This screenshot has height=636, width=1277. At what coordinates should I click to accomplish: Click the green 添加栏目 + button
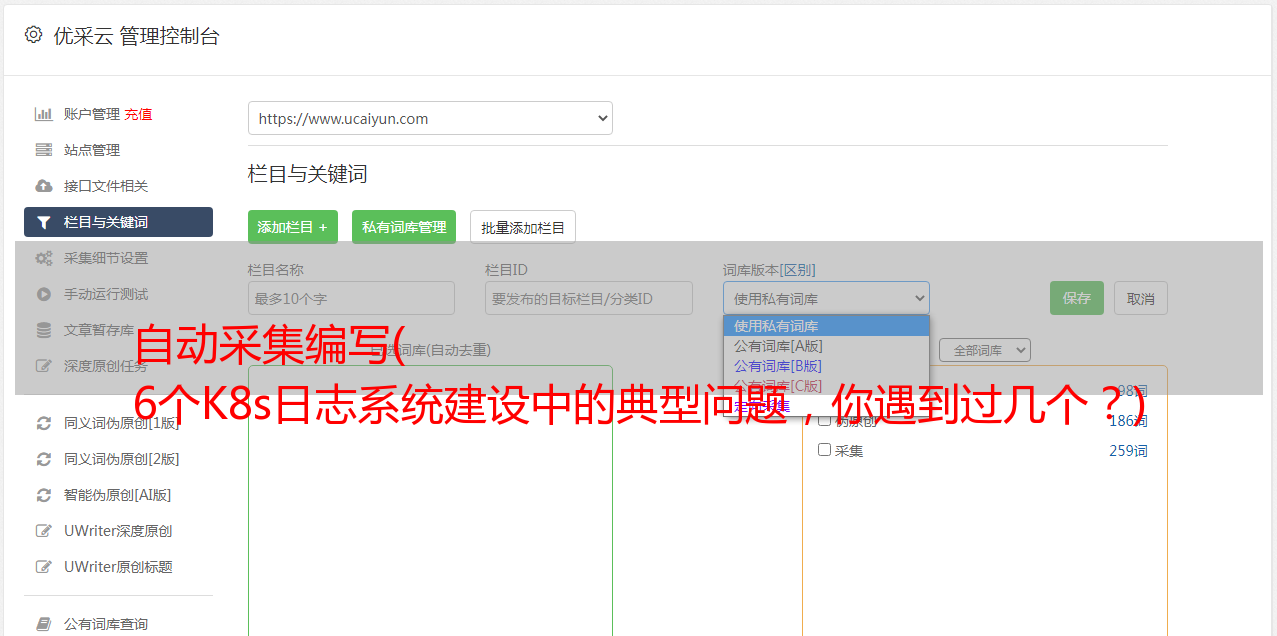tap(293, 227)
